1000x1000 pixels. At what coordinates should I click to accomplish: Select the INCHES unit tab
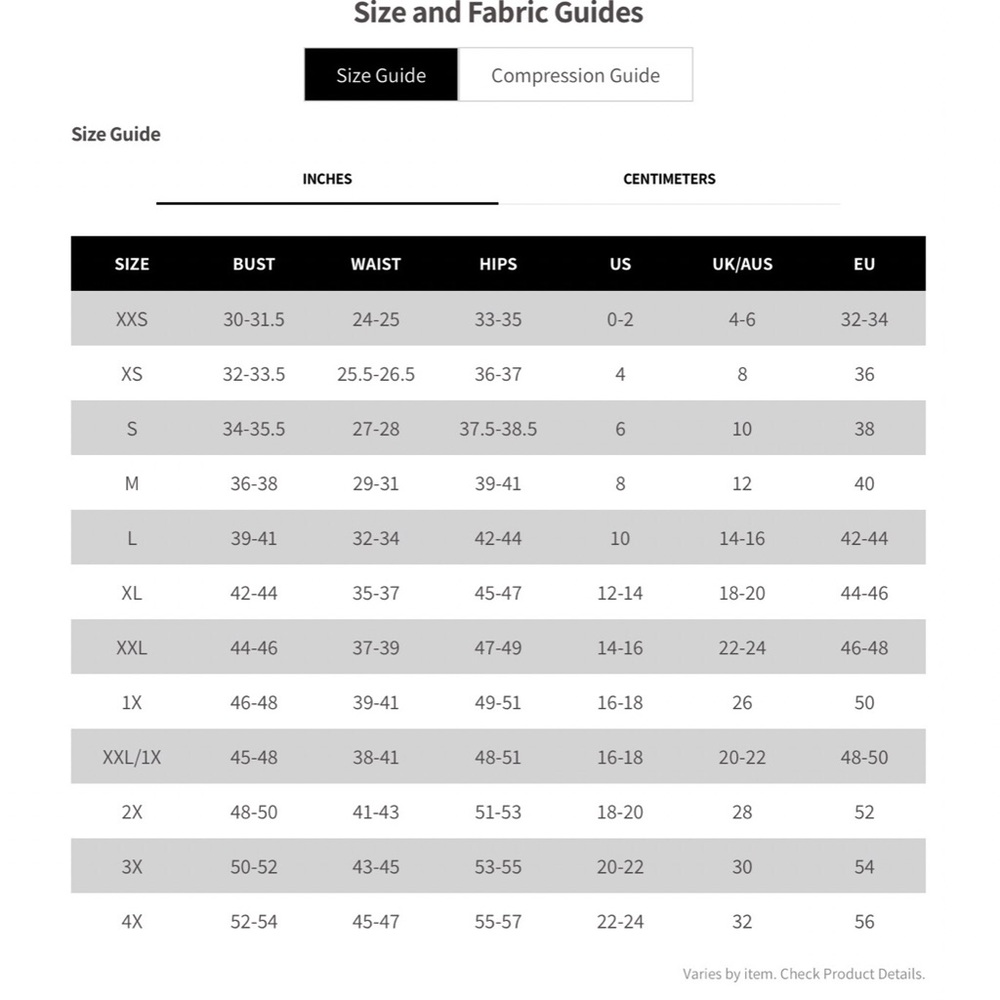[x=327, y=179]
